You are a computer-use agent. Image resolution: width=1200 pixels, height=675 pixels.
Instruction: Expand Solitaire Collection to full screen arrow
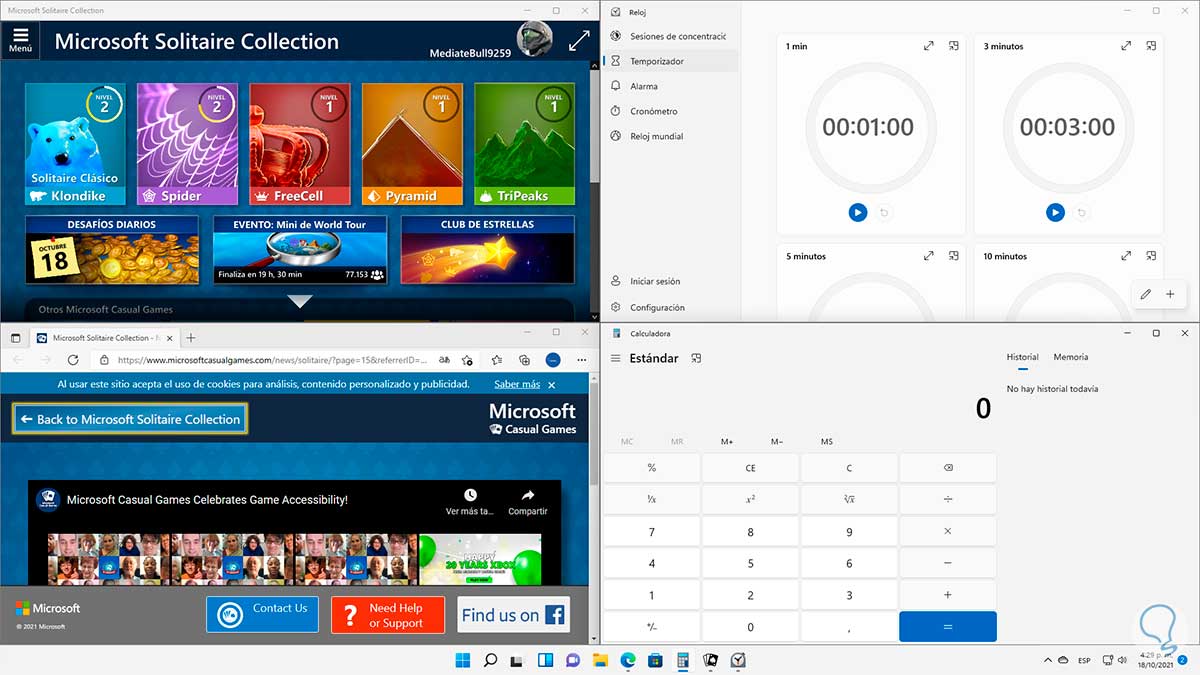coord(579,41)
